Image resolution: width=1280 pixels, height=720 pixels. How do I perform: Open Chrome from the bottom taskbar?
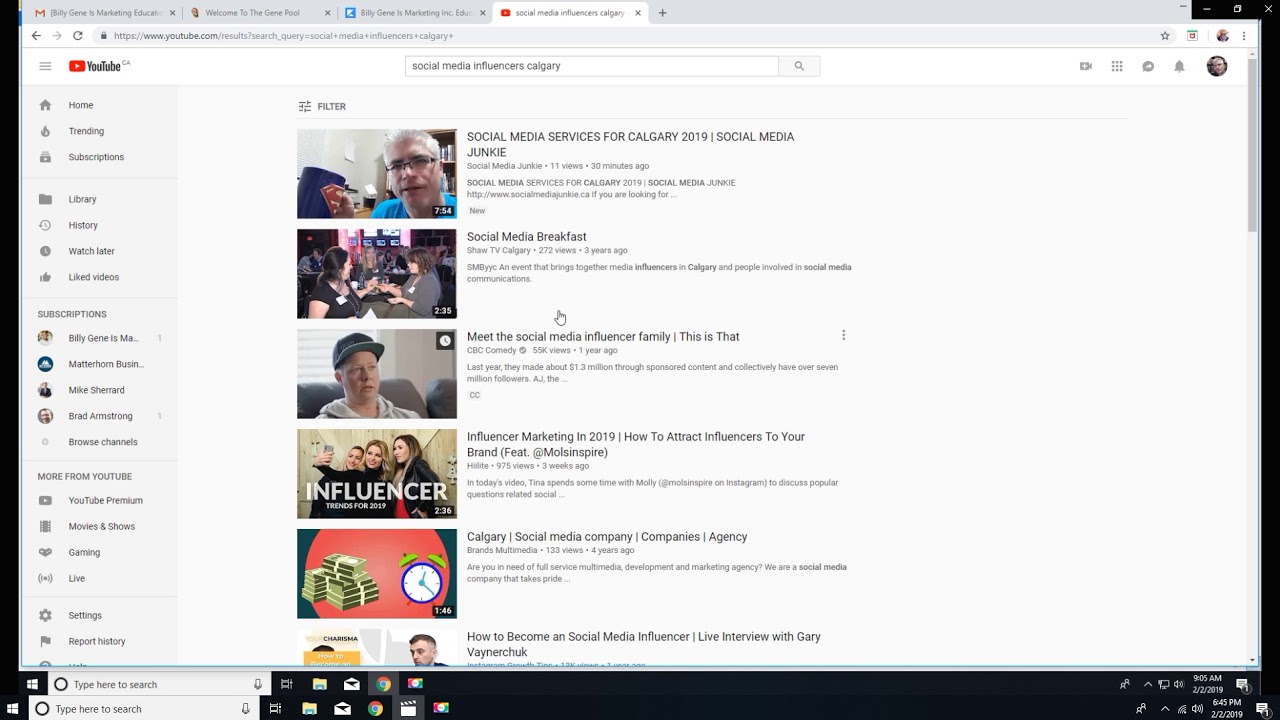click(375, 709)
